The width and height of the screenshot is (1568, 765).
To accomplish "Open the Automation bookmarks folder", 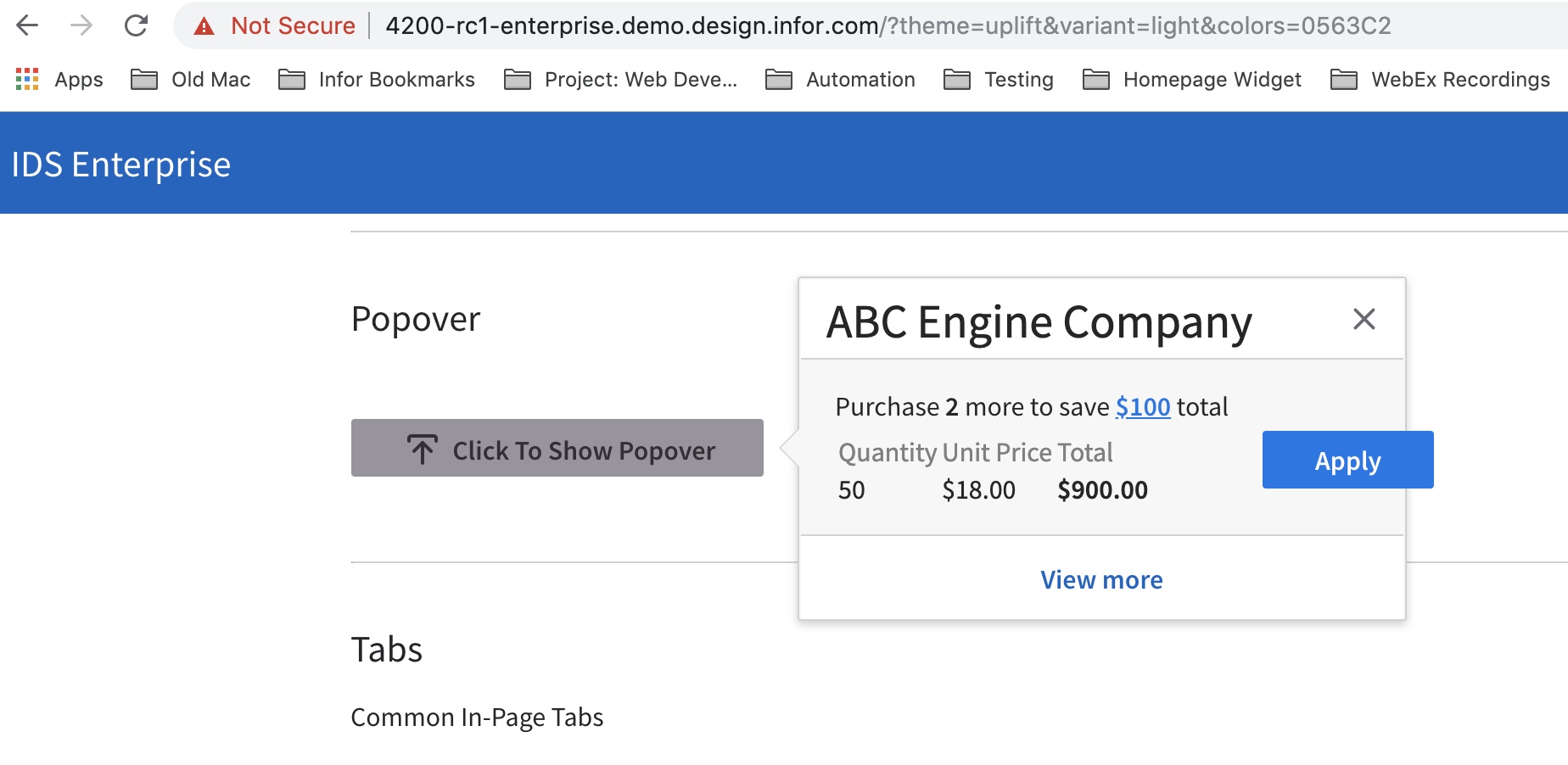I will [841, 79].
